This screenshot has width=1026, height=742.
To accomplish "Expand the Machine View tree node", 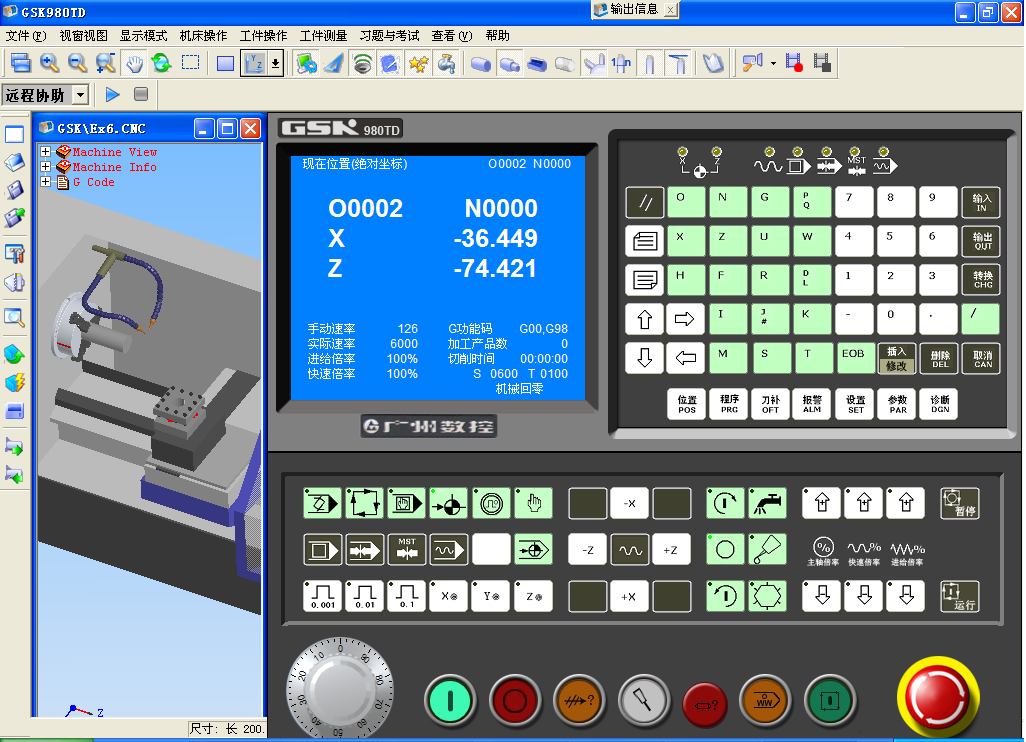I will click(x=45, y=152).
